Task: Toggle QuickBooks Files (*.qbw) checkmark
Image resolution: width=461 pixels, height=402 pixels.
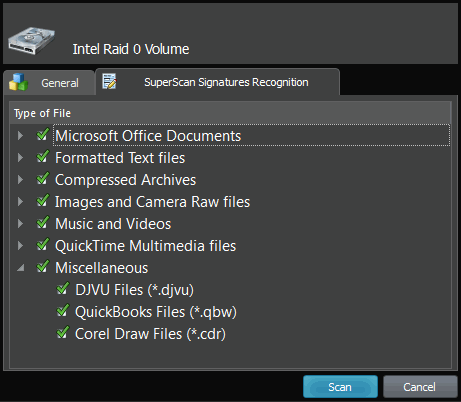Action: [x=63, y=311]
